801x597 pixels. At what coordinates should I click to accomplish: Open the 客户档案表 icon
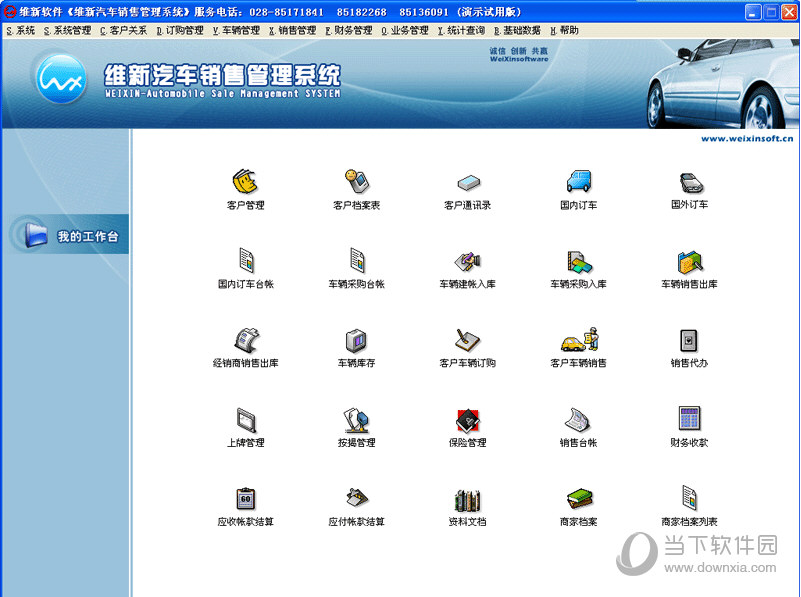(357, 182)
